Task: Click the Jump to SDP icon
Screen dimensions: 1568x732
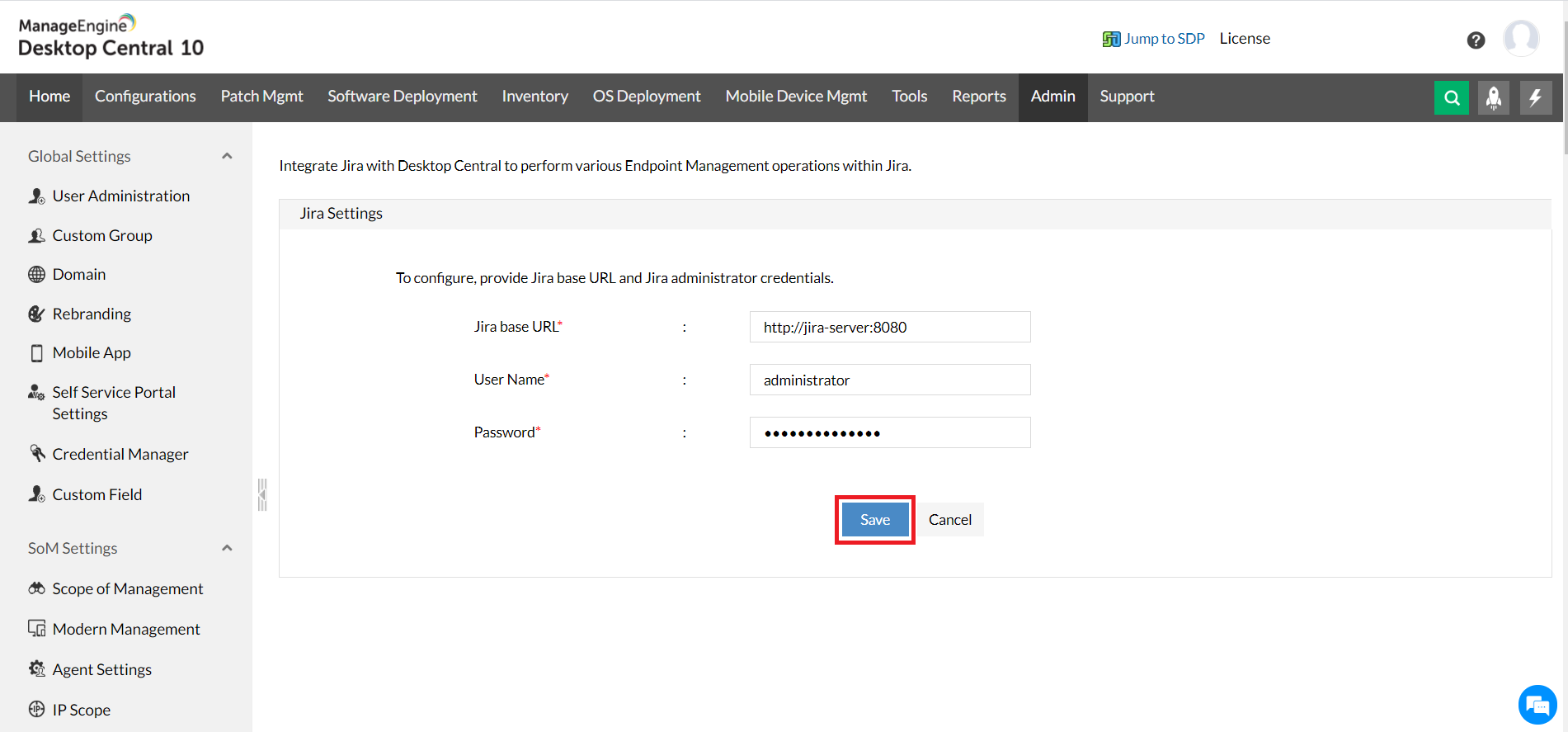Action: point(1111,39)
